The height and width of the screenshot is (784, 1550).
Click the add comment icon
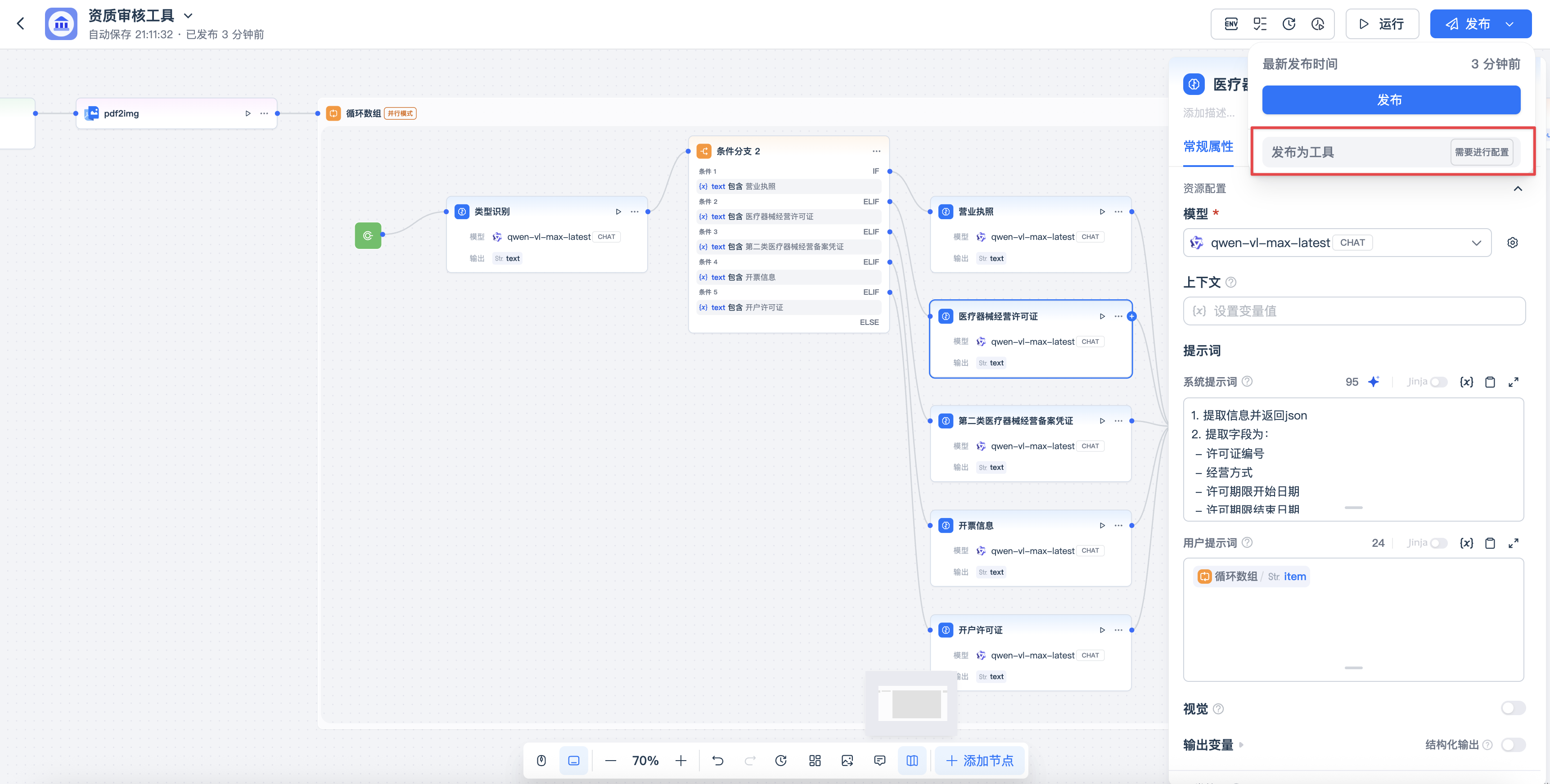tap(880, 761)
